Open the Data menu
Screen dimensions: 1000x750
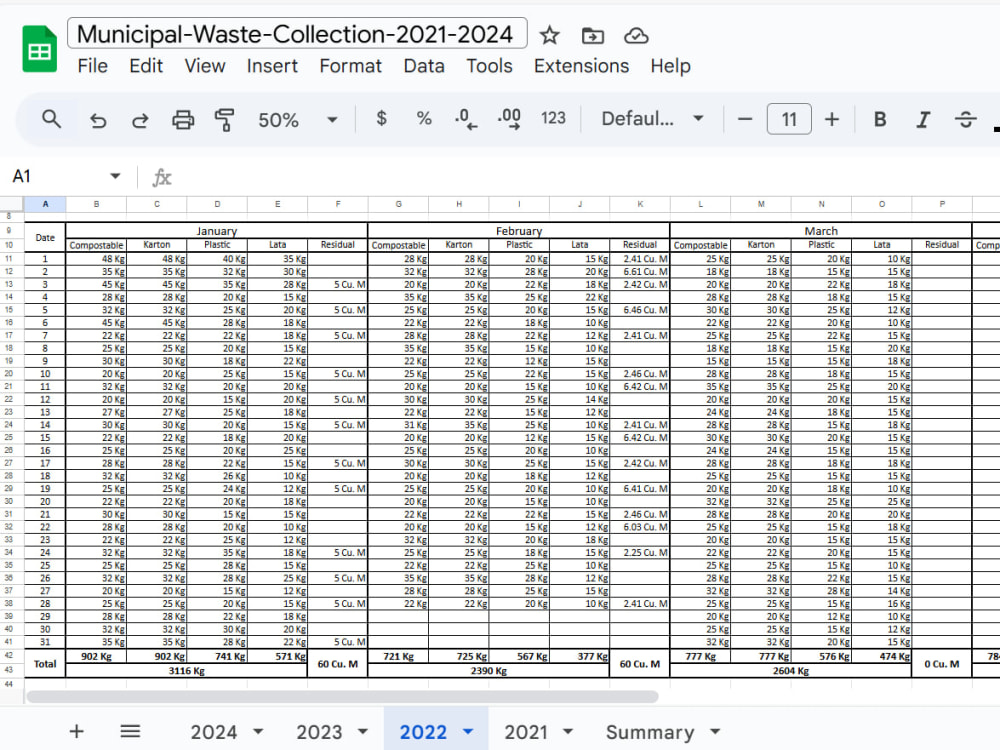(424, 66)
